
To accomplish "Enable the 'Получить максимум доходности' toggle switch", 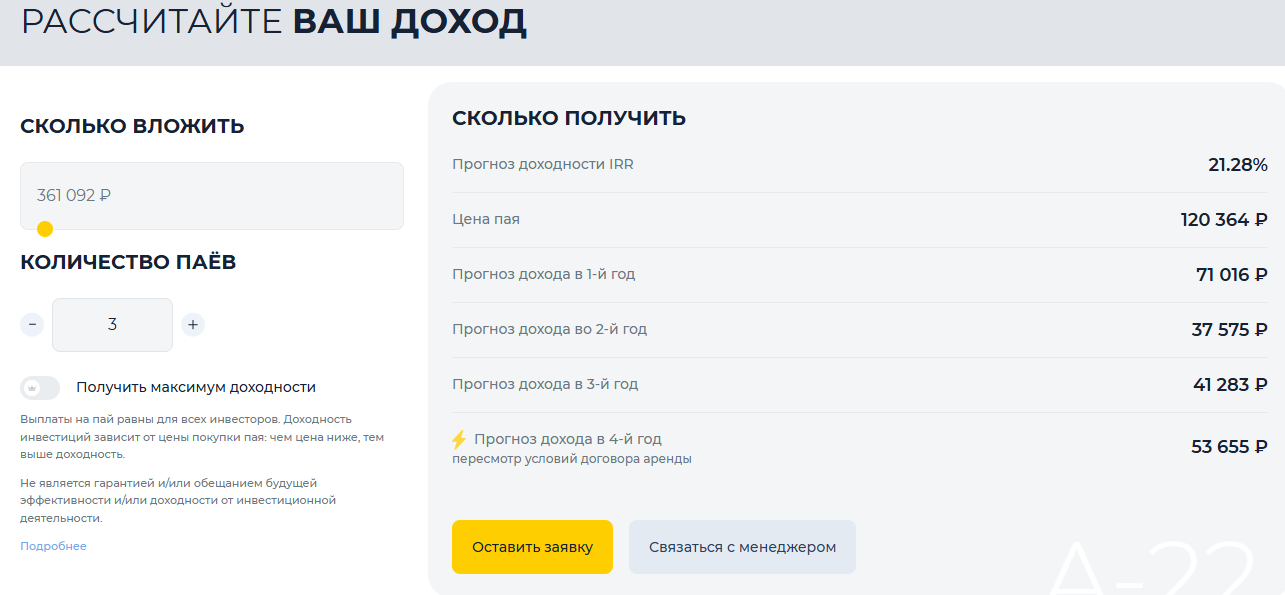I will tap(40, 388).
